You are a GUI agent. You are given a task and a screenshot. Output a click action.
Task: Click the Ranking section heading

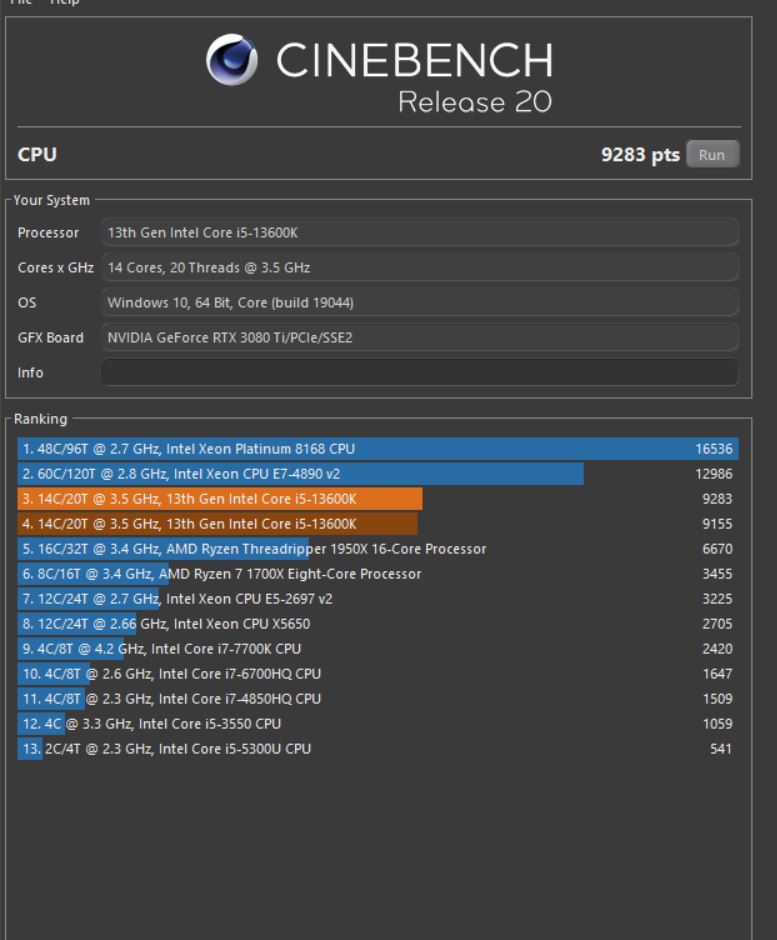click(x=41, y=418)
